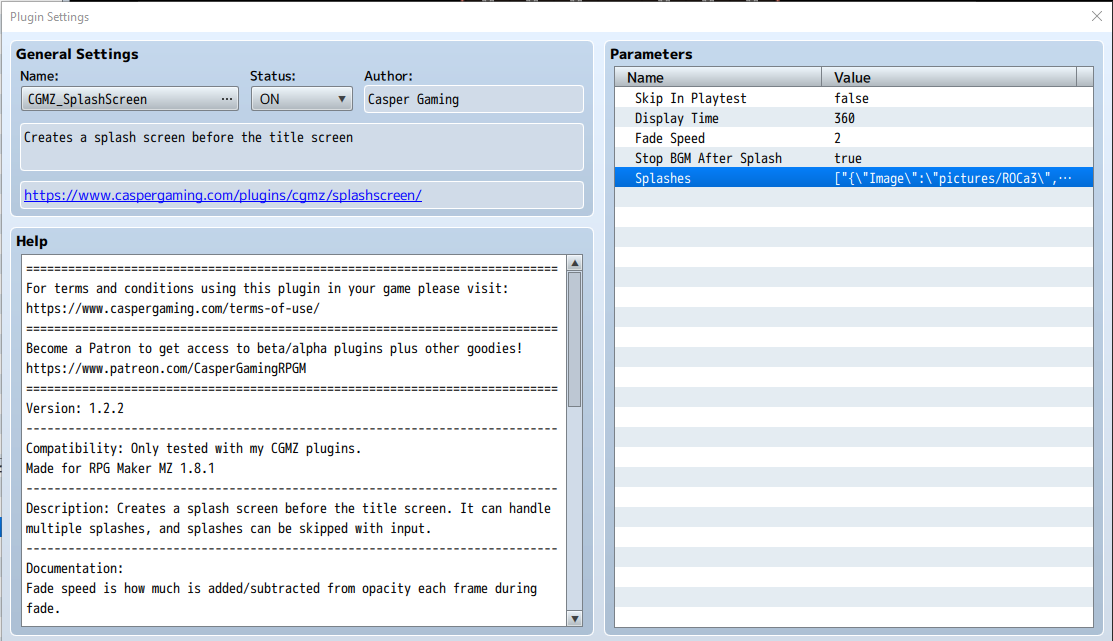Select the Stop BGM After Splash row
This screenshot has width=1113, height=641.
pyautogui.click(x=853, y=158)
